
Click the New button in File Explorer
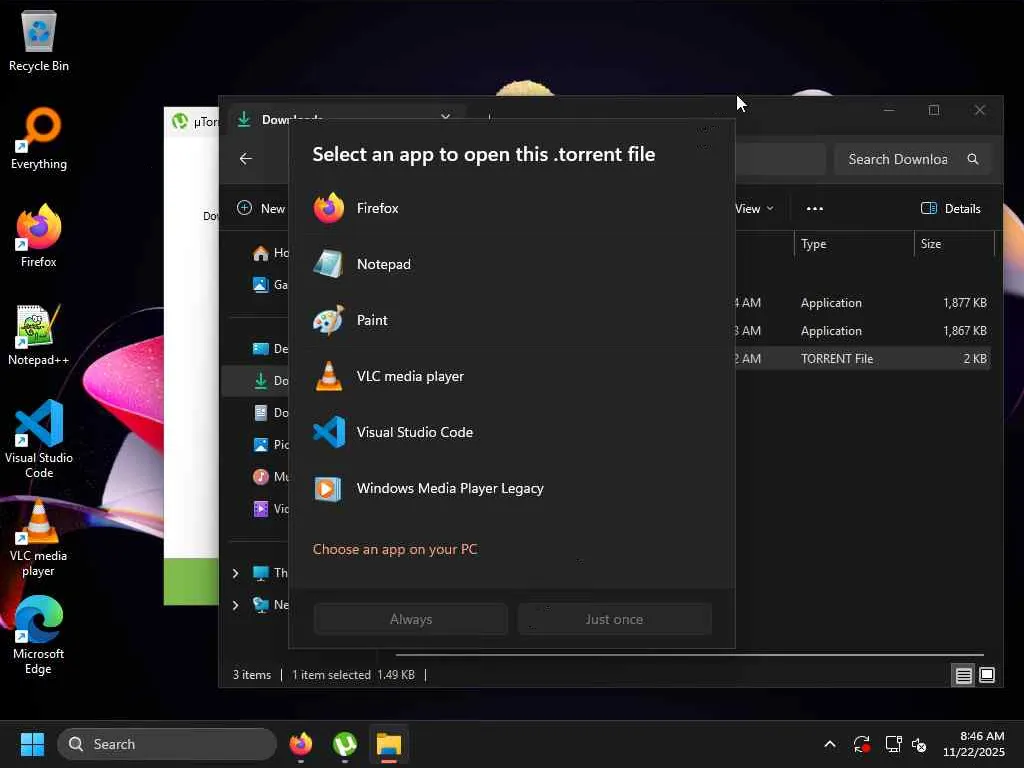pos(261,208)
